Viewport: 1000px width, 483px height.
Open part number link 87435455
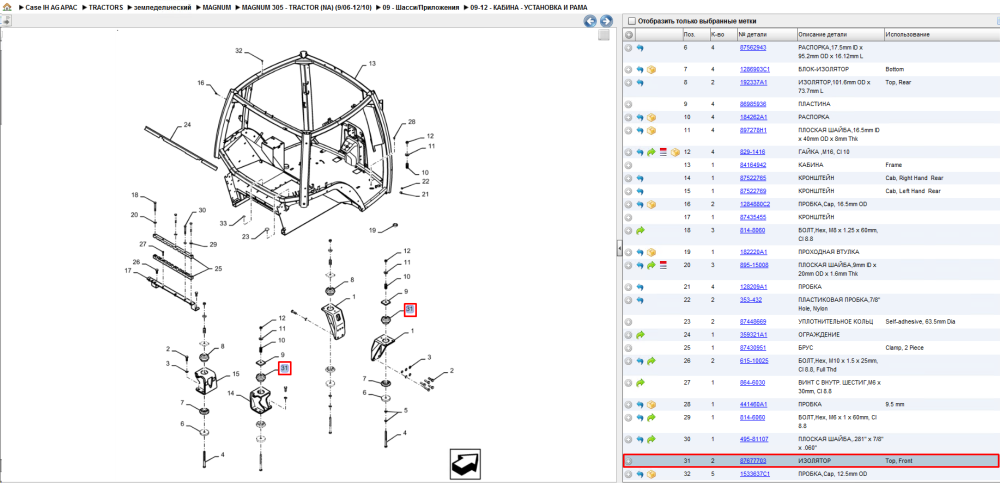click(753, 217)
